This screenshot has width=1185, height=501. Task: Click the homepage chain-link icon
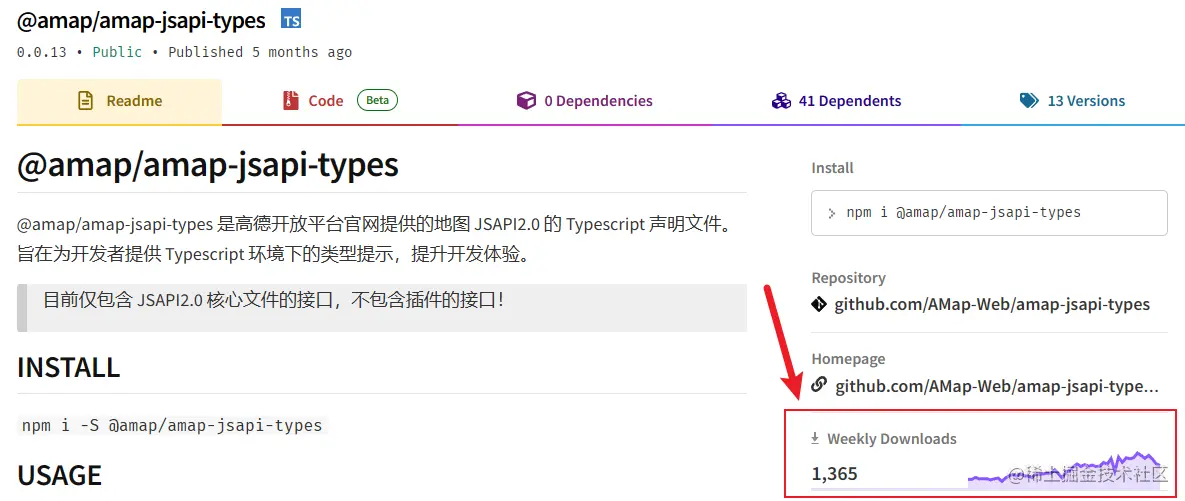(x=819, y=385)
